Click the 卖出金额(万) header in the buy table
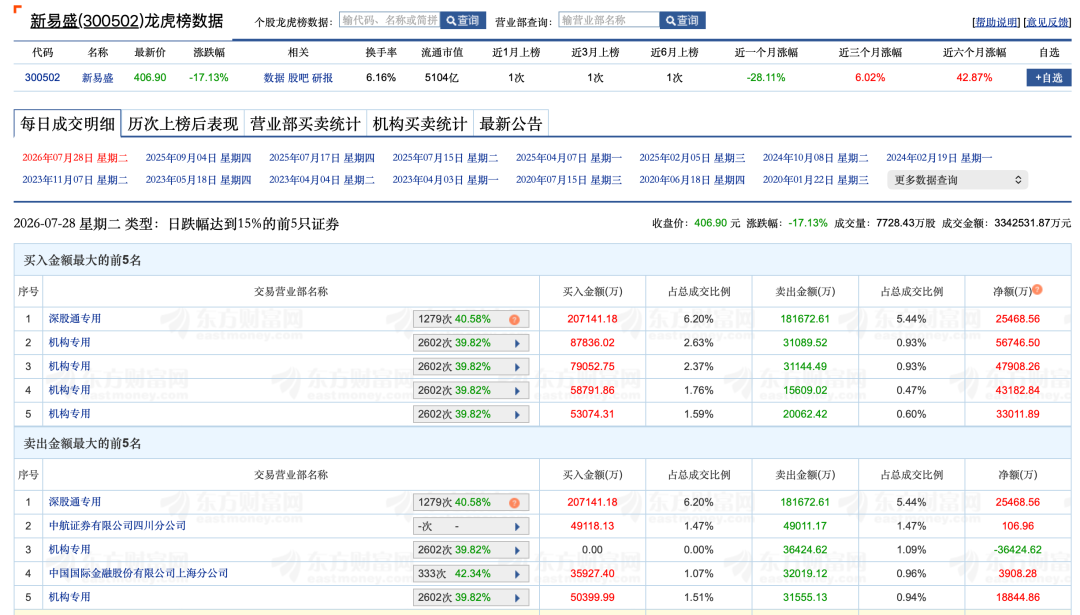 pos(805,291)
